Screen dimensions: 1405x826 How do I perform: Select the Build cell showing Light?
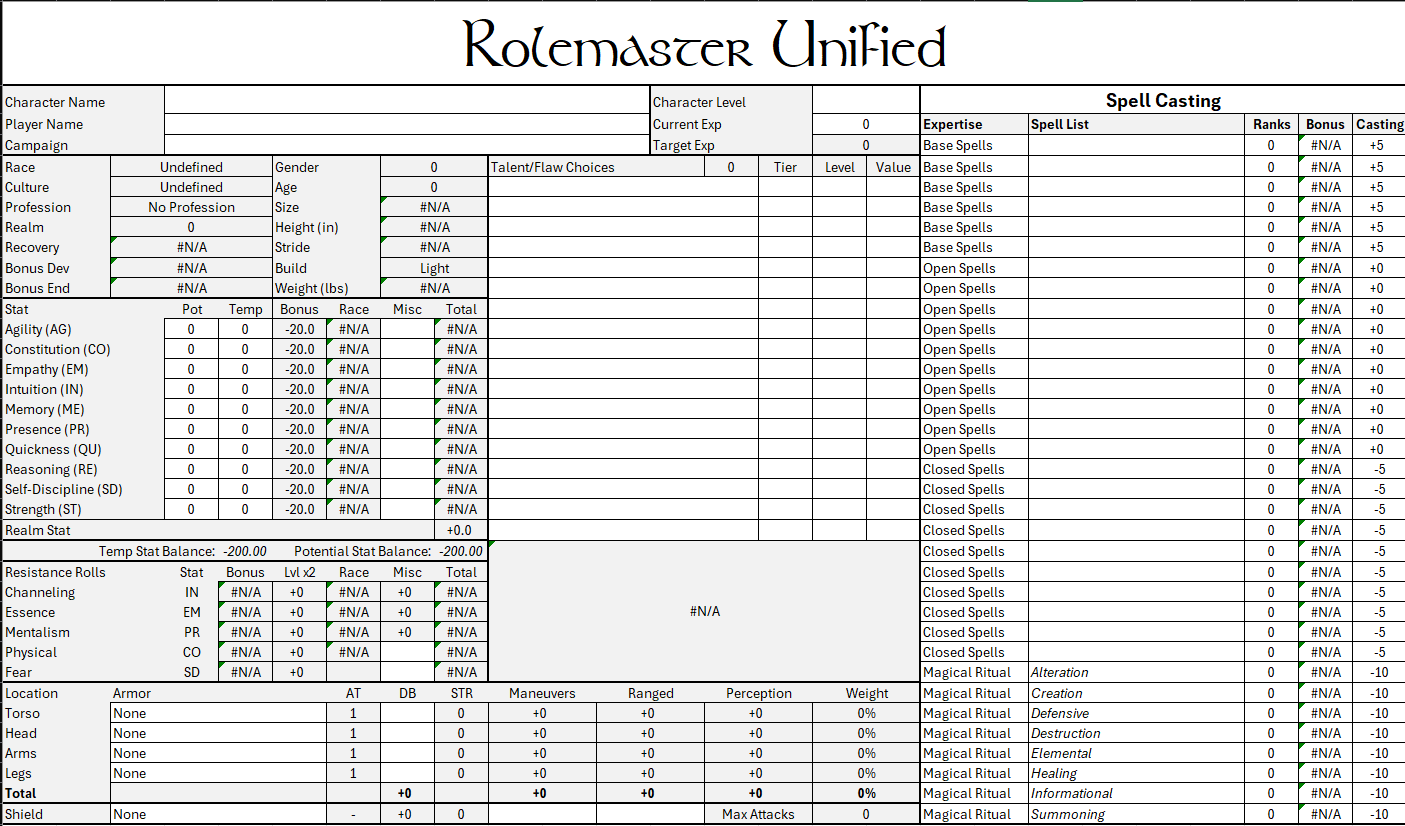(434, 268)
